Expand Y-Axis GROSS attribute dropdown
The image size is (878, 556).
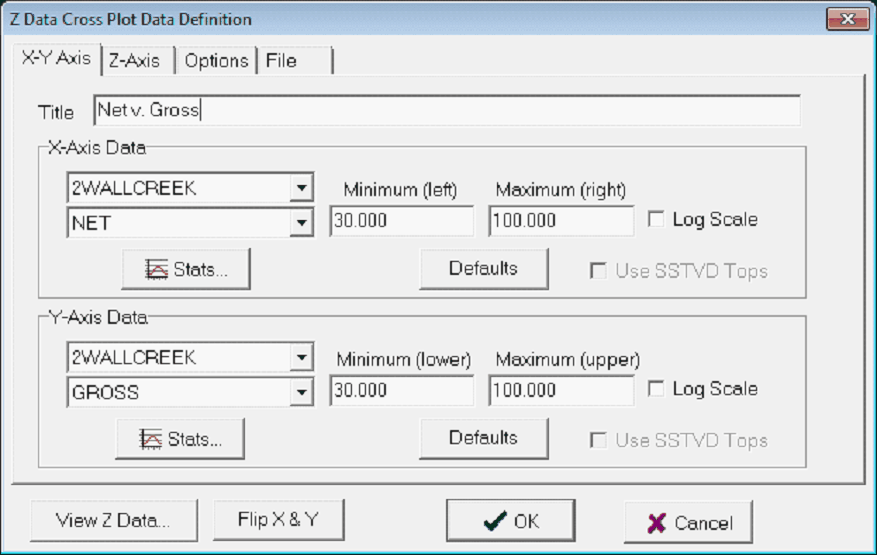tap(301, 393)
